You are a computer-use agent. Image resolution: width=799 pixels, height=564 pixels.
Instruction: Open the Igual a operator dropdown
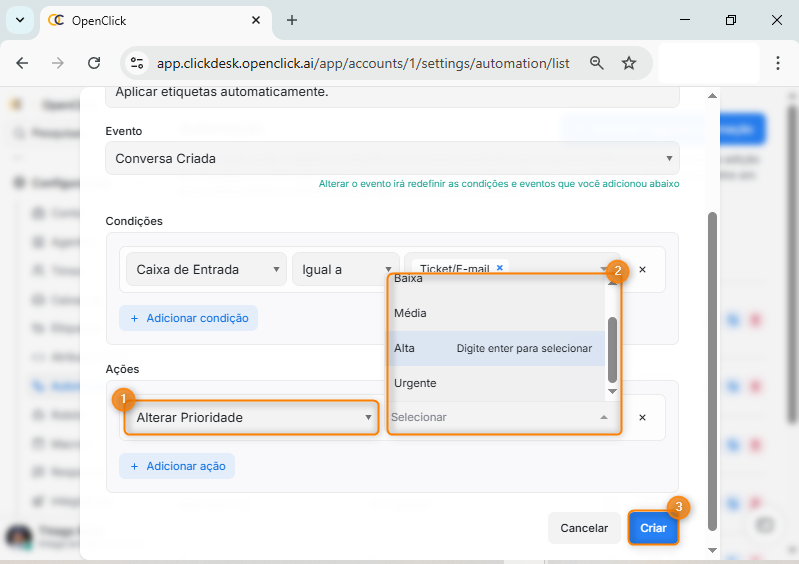click(x=345, y=269)
